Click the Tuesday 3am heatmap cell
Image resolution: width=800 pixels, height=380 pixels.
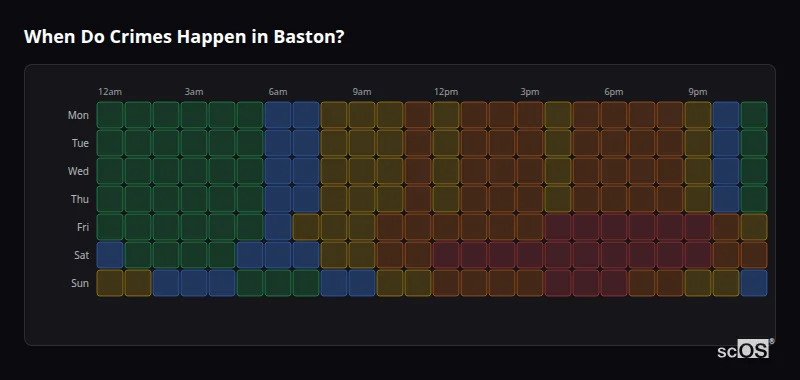click(194, 143)
